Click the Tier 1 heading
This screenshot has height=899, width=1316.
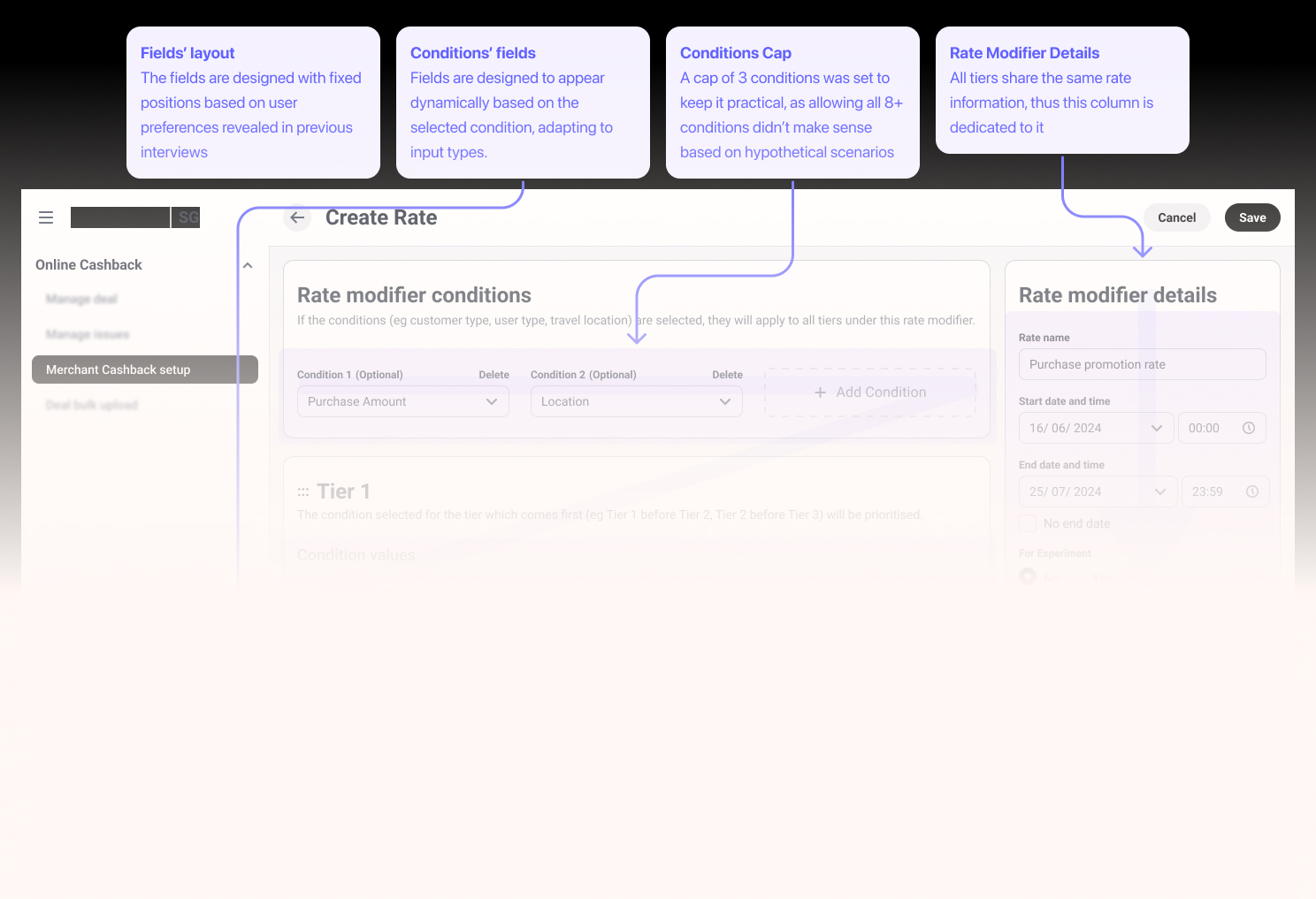[344, 491]
